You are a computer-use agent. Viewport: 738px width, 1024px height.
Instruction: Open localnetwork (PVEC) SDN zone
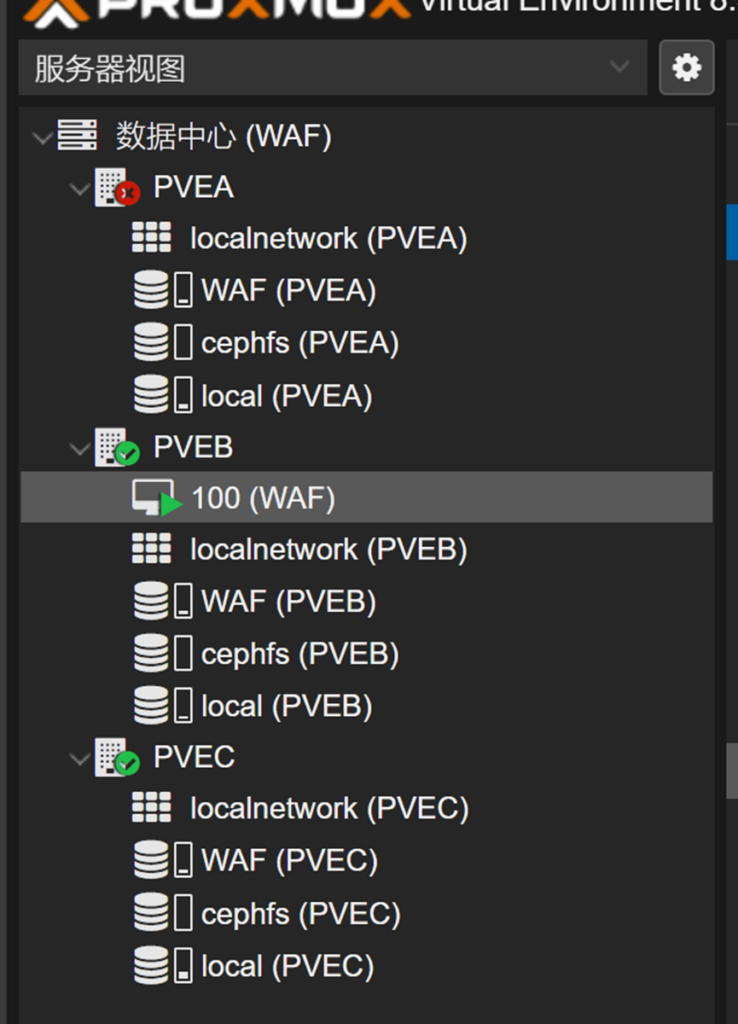tap(329, 808)
